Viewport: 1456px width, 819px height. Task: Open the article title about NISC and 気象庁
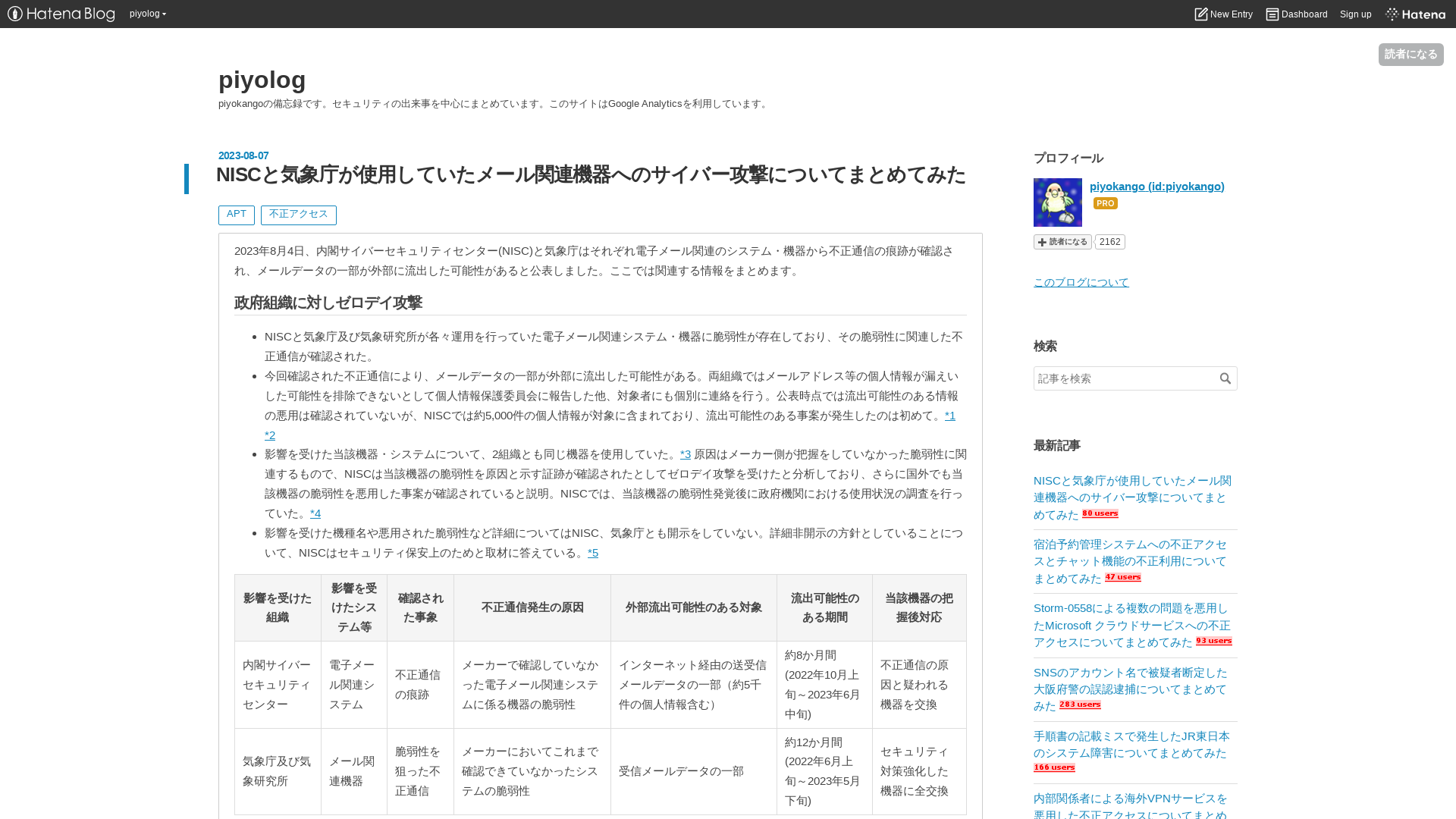pos(591,175)
